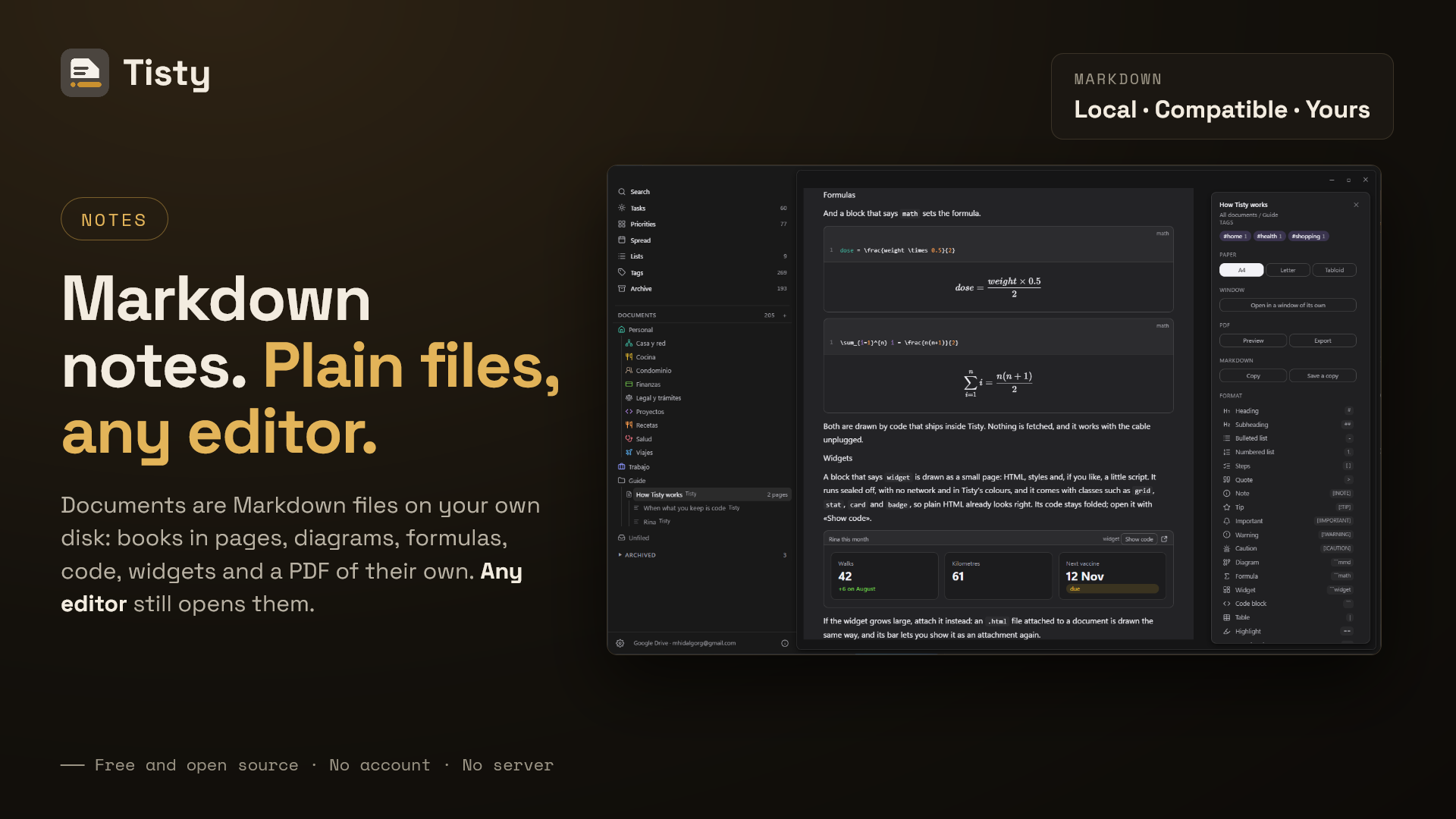Image resolution: width=1456 pixels, height=819 pixels.
Task: Click the info circle icon in sidebar footer
Action: [785, 643]
